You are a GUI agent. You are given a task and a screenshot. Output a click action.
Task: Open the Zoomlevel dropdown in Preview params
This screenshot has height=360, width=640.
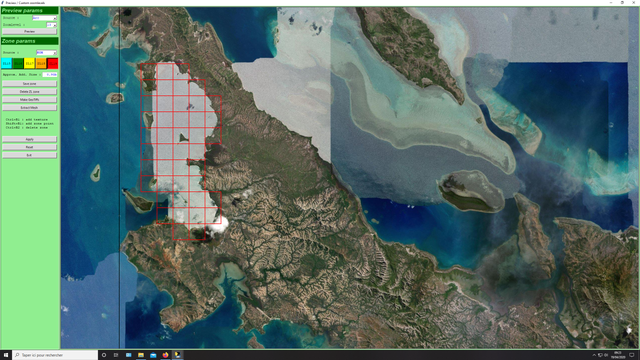coord(51,25)
